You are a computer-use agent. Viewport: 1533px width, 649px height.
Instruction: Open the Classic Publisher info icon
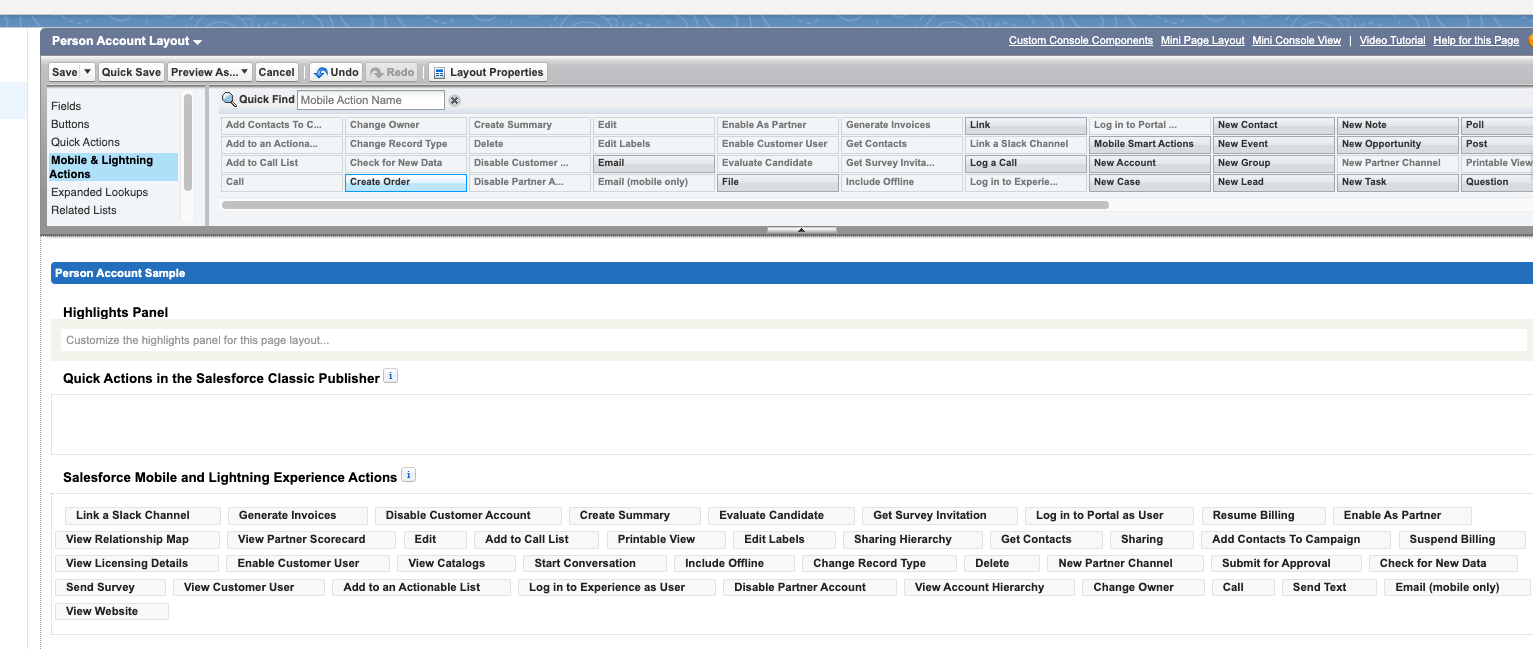tap(391, 376)
